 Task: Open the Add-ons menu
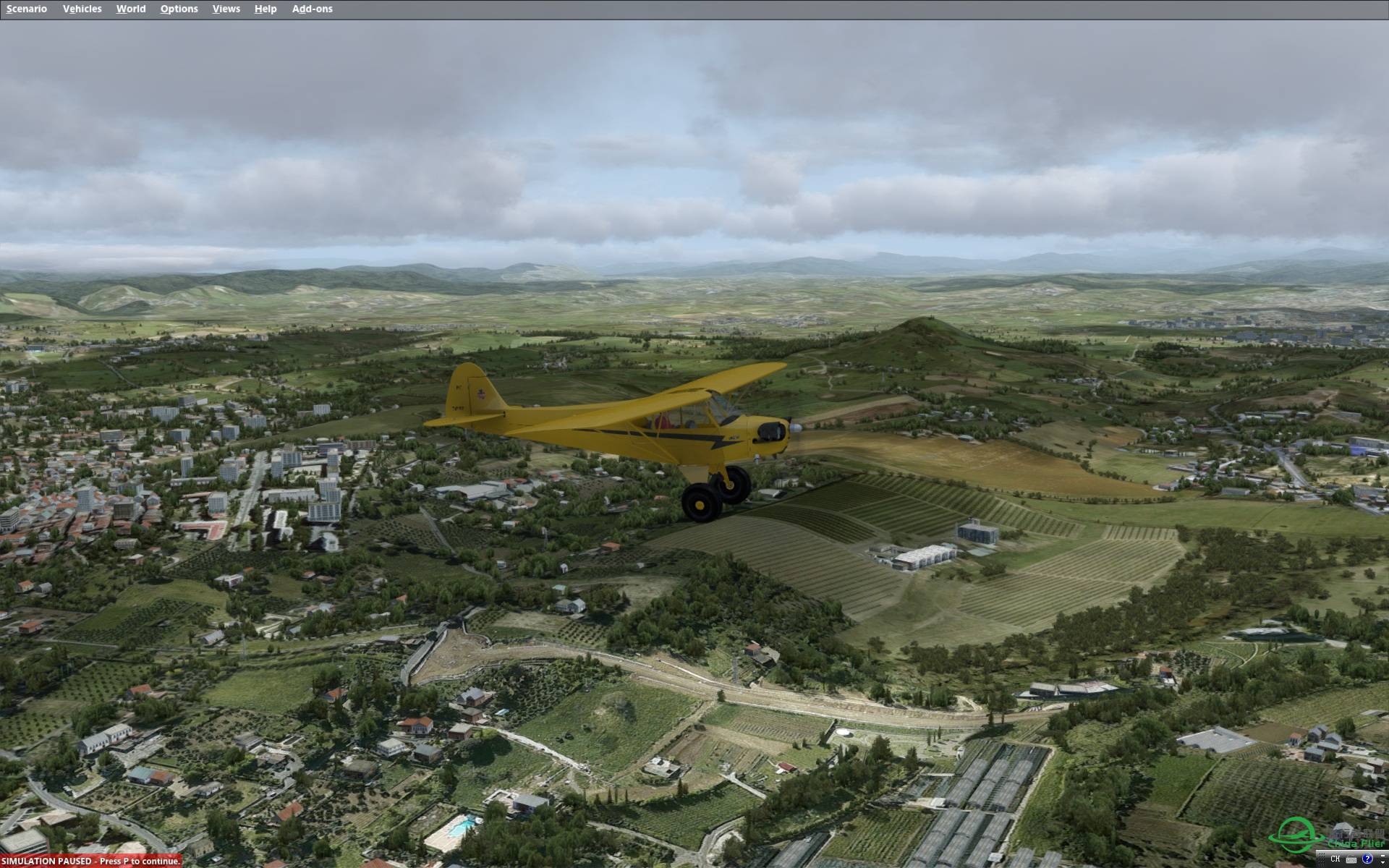pyautogui.click(x=312, y=9)
